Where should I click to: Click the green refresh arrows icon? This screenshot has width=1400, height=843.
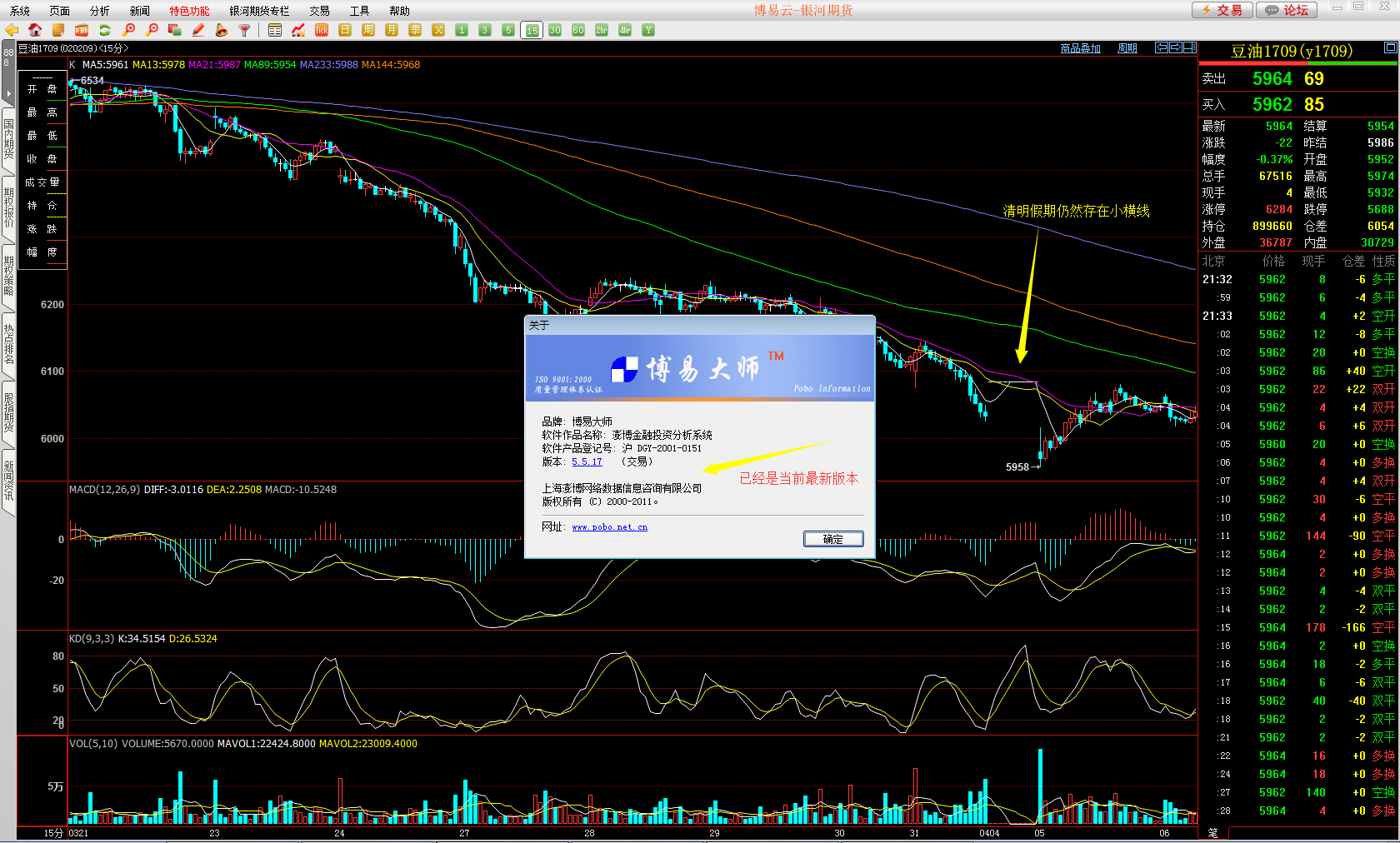point(105,30)
